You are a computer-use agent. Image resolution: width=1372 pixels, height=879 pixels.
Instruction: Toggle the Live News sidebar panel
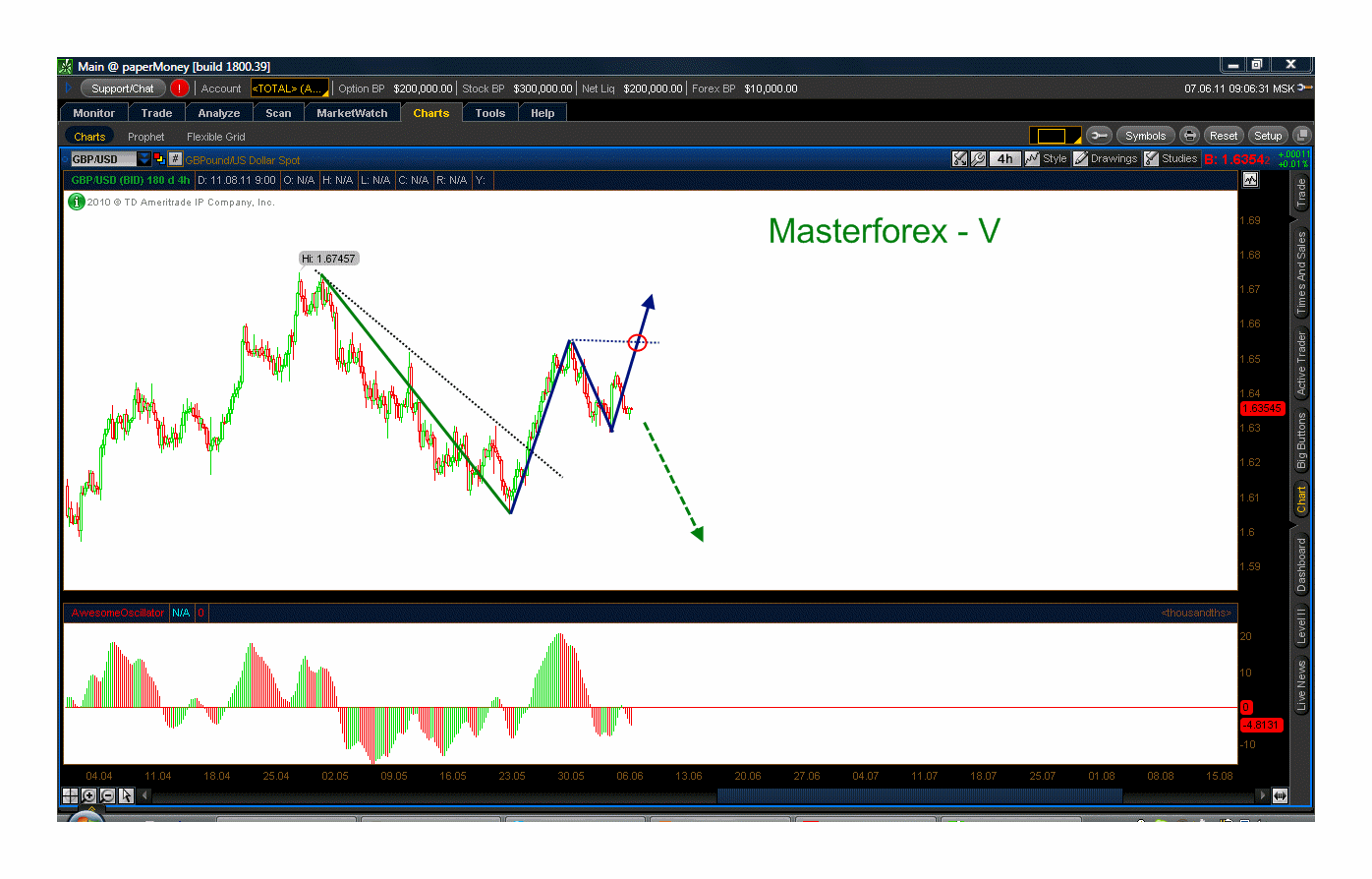pos(1301,686)
